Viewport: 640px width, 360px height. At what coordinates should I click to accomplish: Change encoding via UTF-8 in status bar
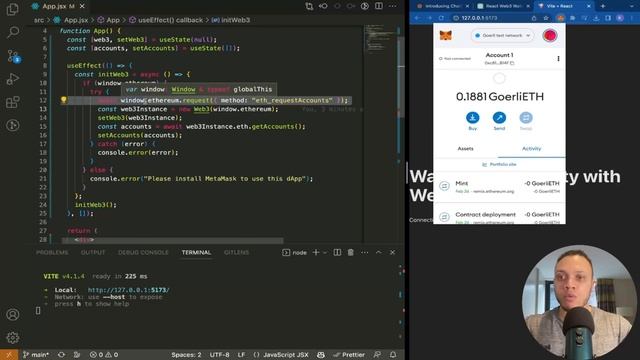(219, 355)
